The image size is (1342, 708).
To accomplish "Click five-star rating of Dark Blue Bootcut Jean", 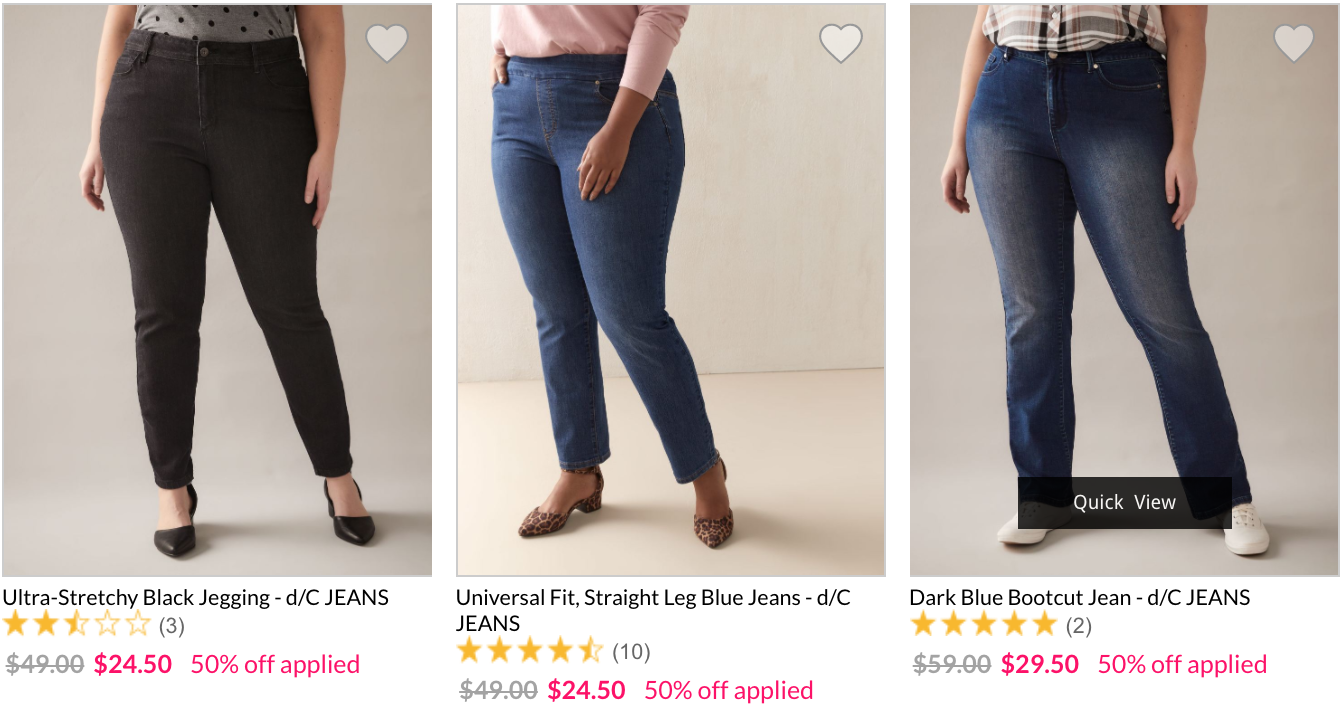I will (x=983, y=626).
